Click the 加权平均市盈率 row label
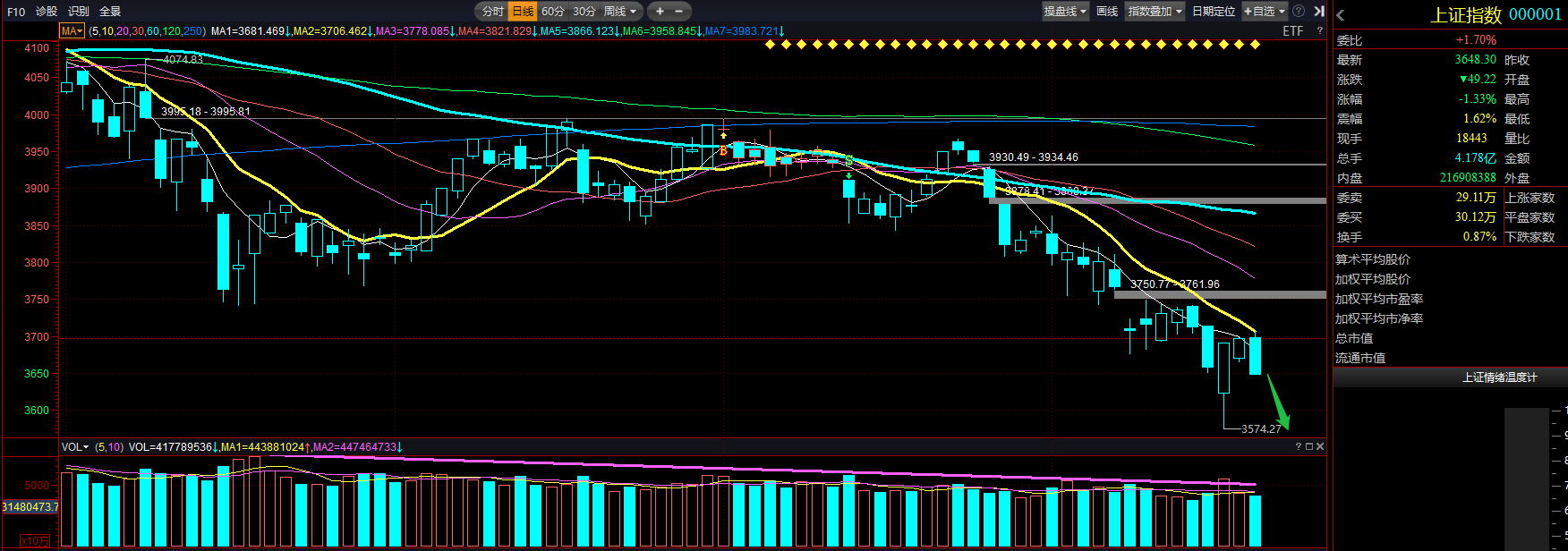 click(x=1379, y=299)
